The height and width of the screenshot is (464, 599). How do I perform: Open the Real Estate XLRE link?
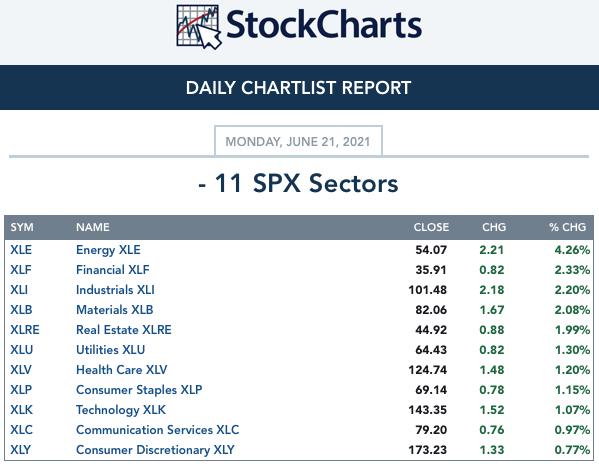(124, 330)
